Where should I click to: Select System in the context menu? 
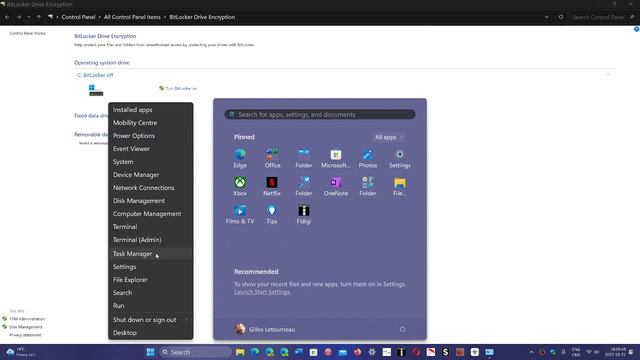(x=151, y=162)
